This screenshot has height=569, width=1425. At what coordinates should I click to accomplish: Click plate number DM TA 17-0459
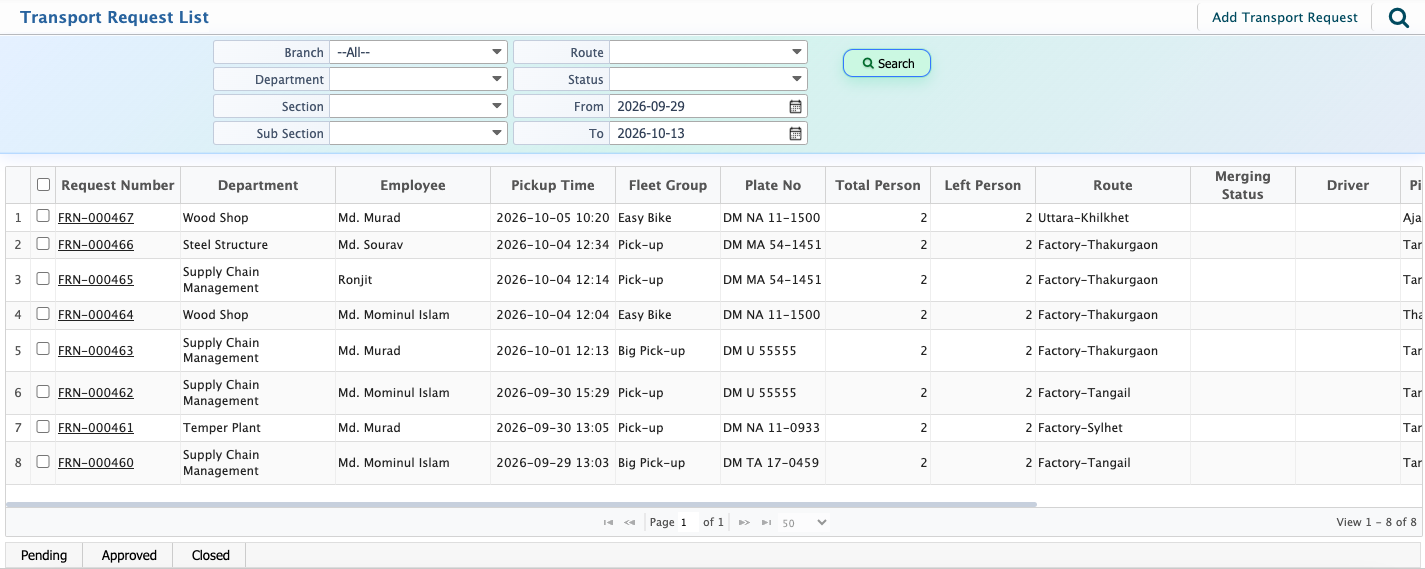click(773, 463)
